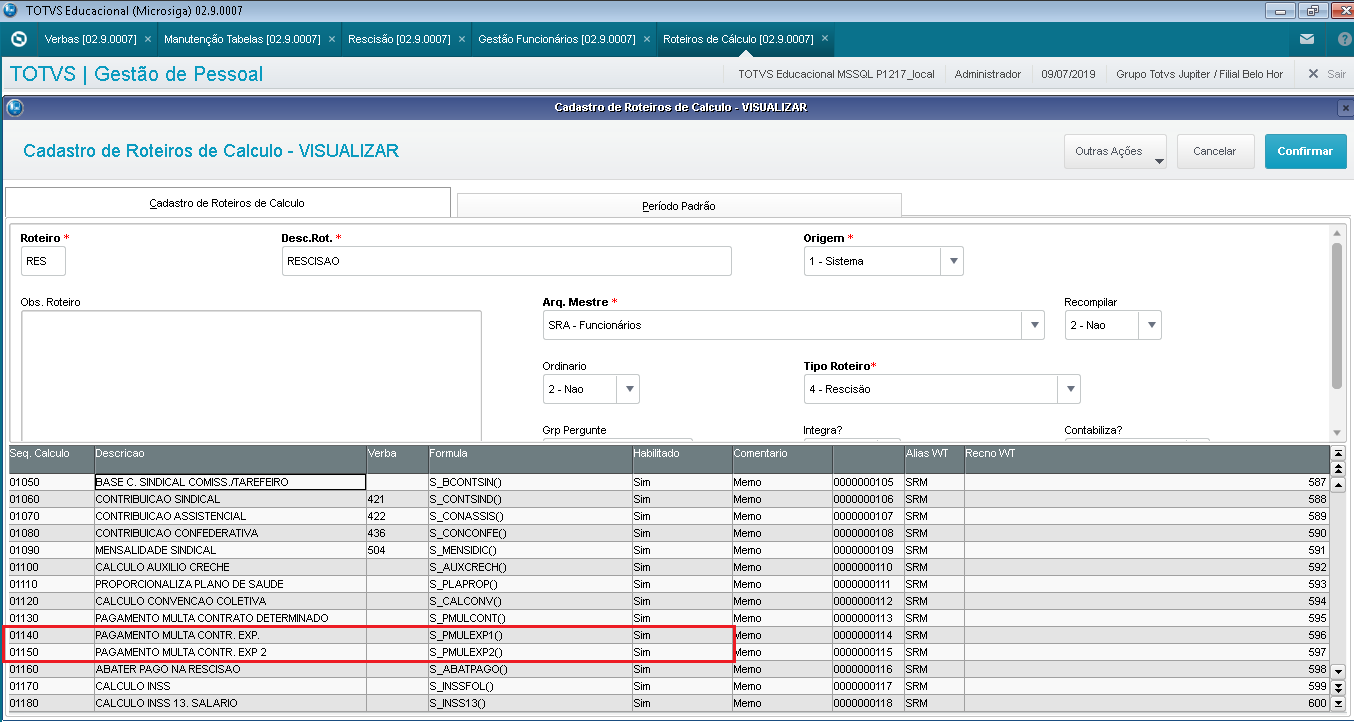This screenshot has height=722, width=1354.
Task: Click the Cancelar button
Action: [1215, 151]
